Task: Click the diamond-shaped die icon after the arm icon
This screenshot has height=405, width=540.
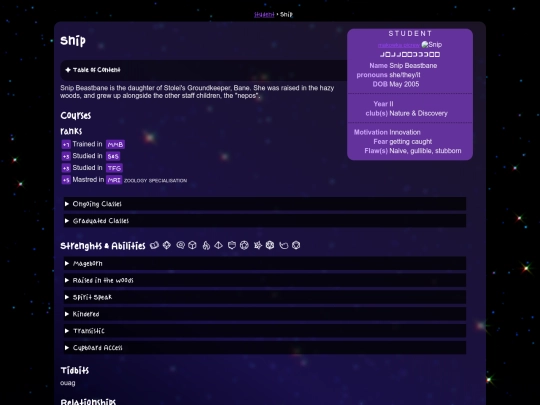Action: tap(167, 245)
